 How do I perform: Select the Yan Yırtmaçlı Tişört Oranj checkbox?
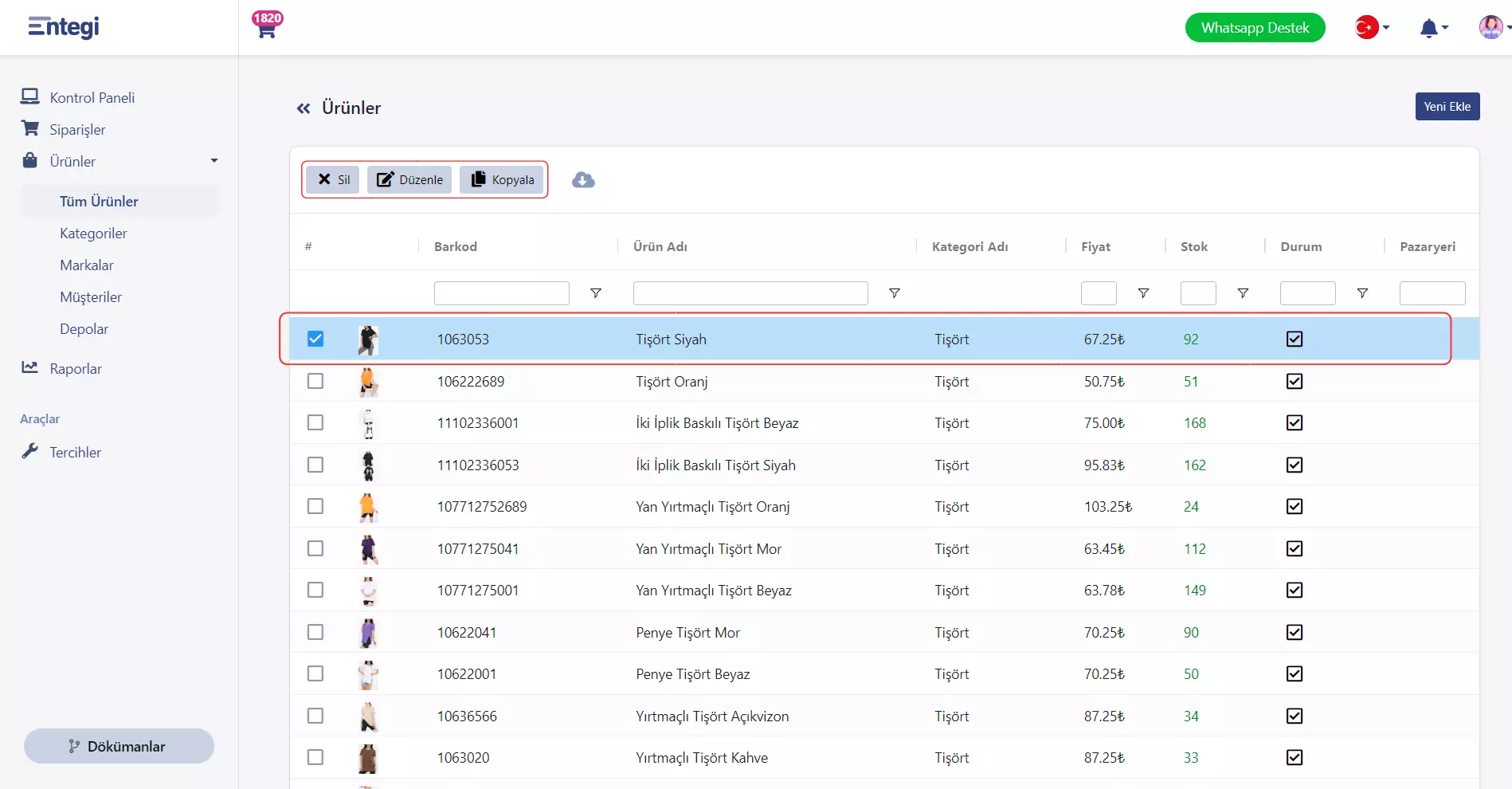pos(315,506)
